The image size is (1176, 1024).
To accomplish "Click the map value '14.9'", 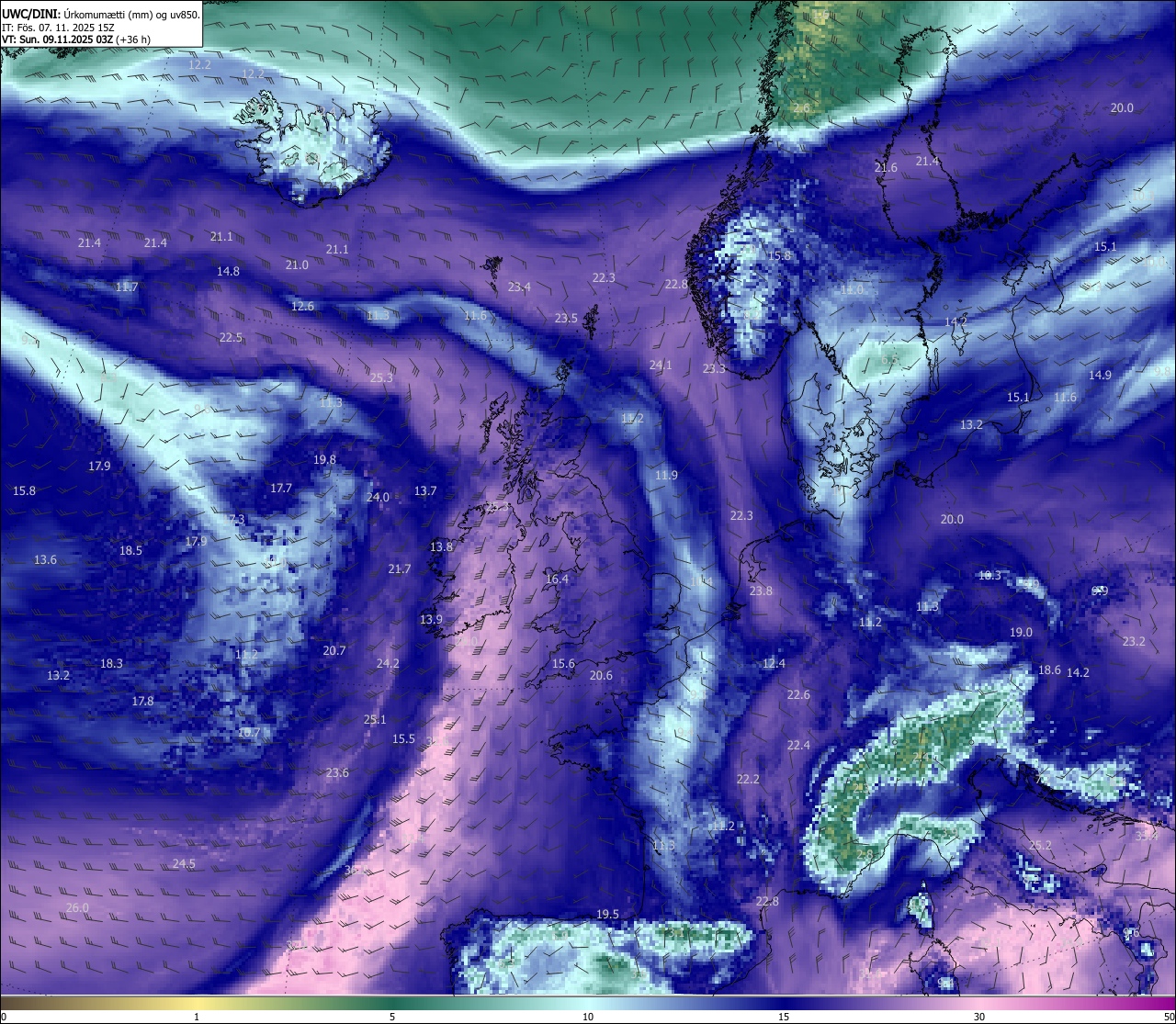I will coord(1100,375).
